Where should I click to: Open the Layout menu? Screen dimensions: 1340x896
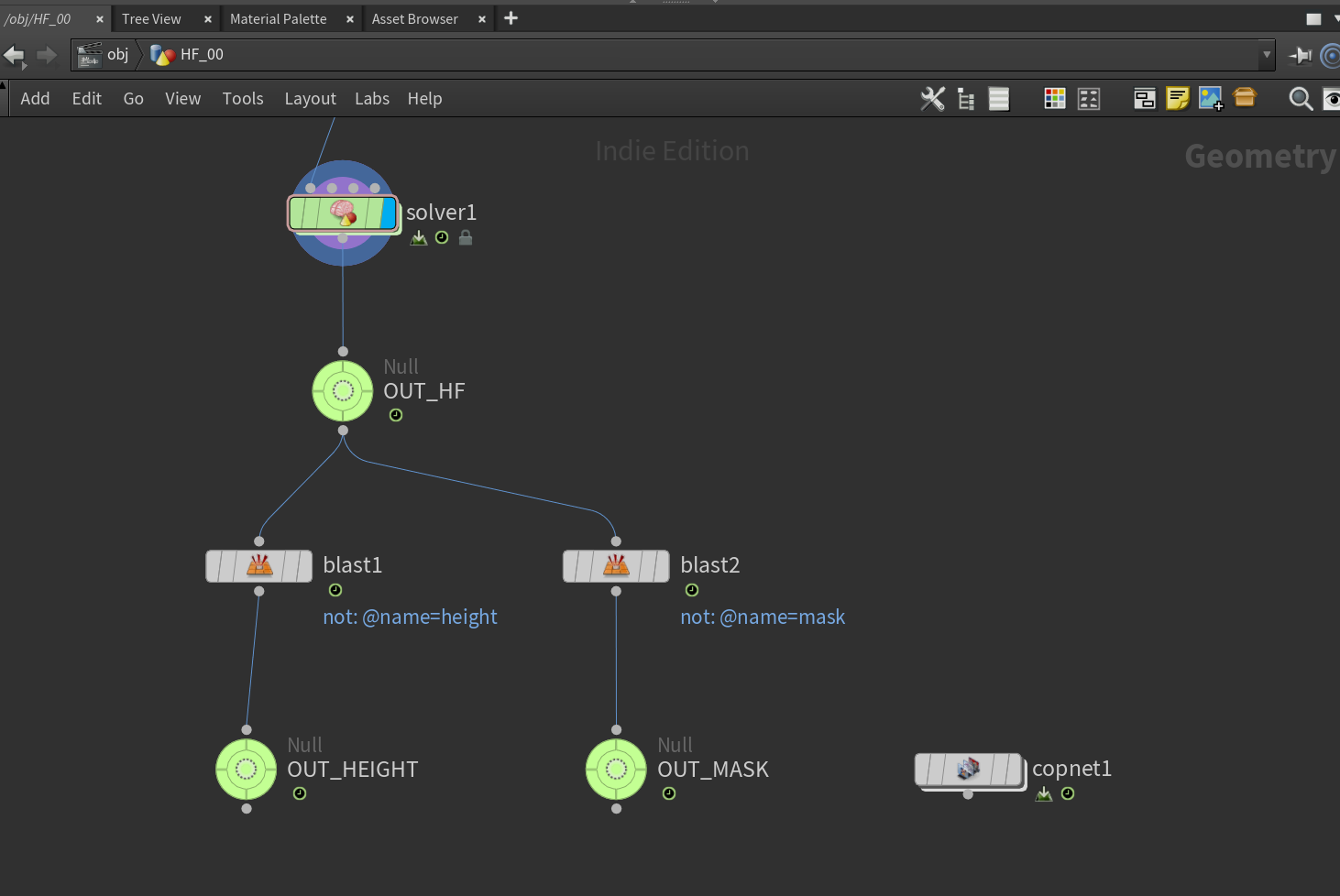pos(310,99)
